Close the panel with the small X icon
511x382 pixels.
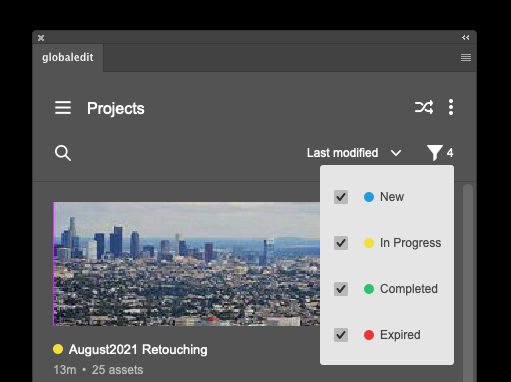click(x=41, y=38)
